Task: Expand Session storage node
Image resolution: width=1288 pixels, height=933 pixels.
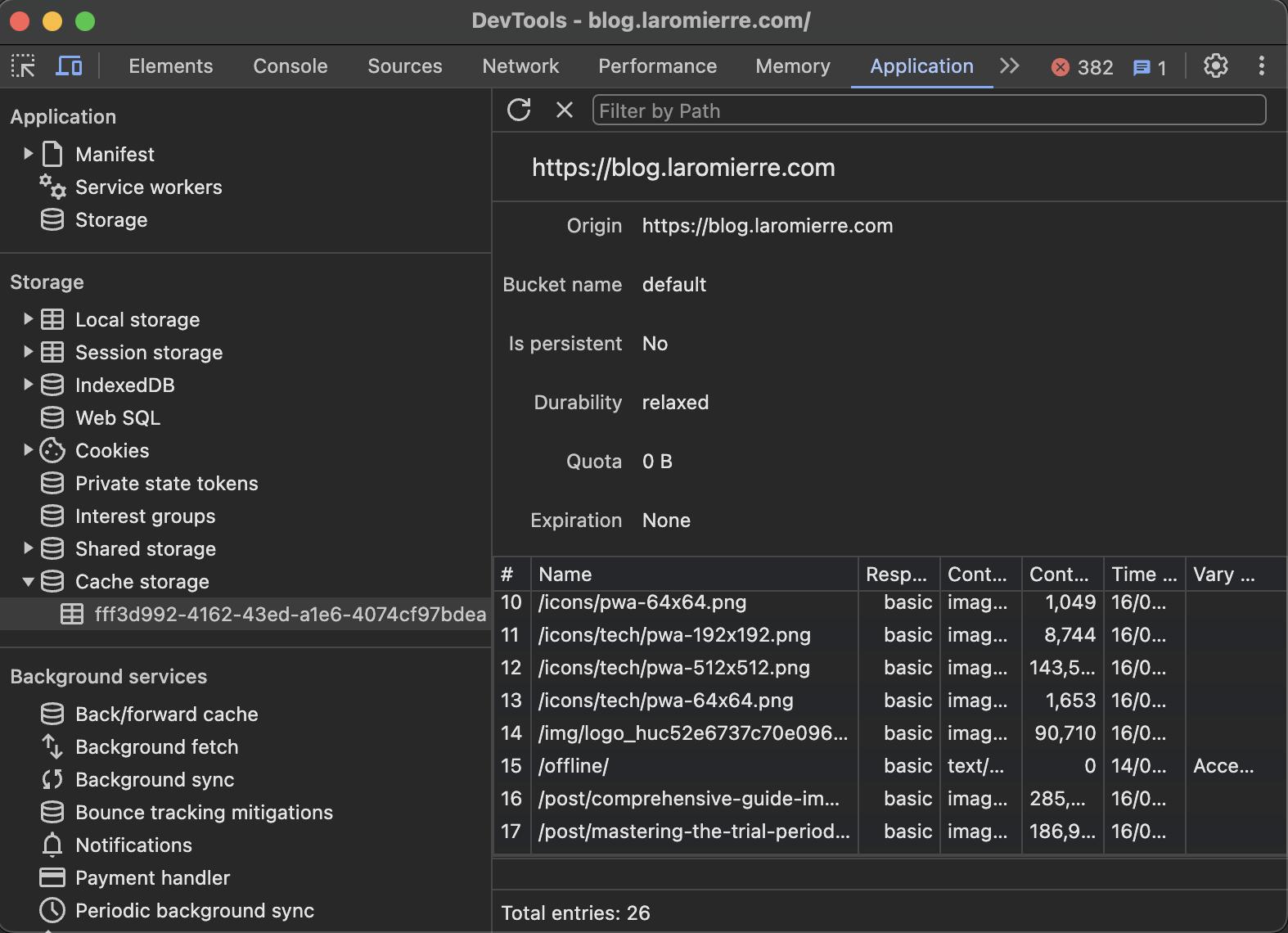Action: point(28,352)
